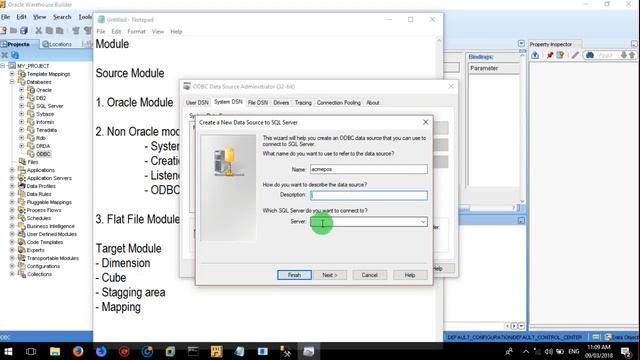Collapse the Databases tree node

pyautogui.click(x=12, y=82)
